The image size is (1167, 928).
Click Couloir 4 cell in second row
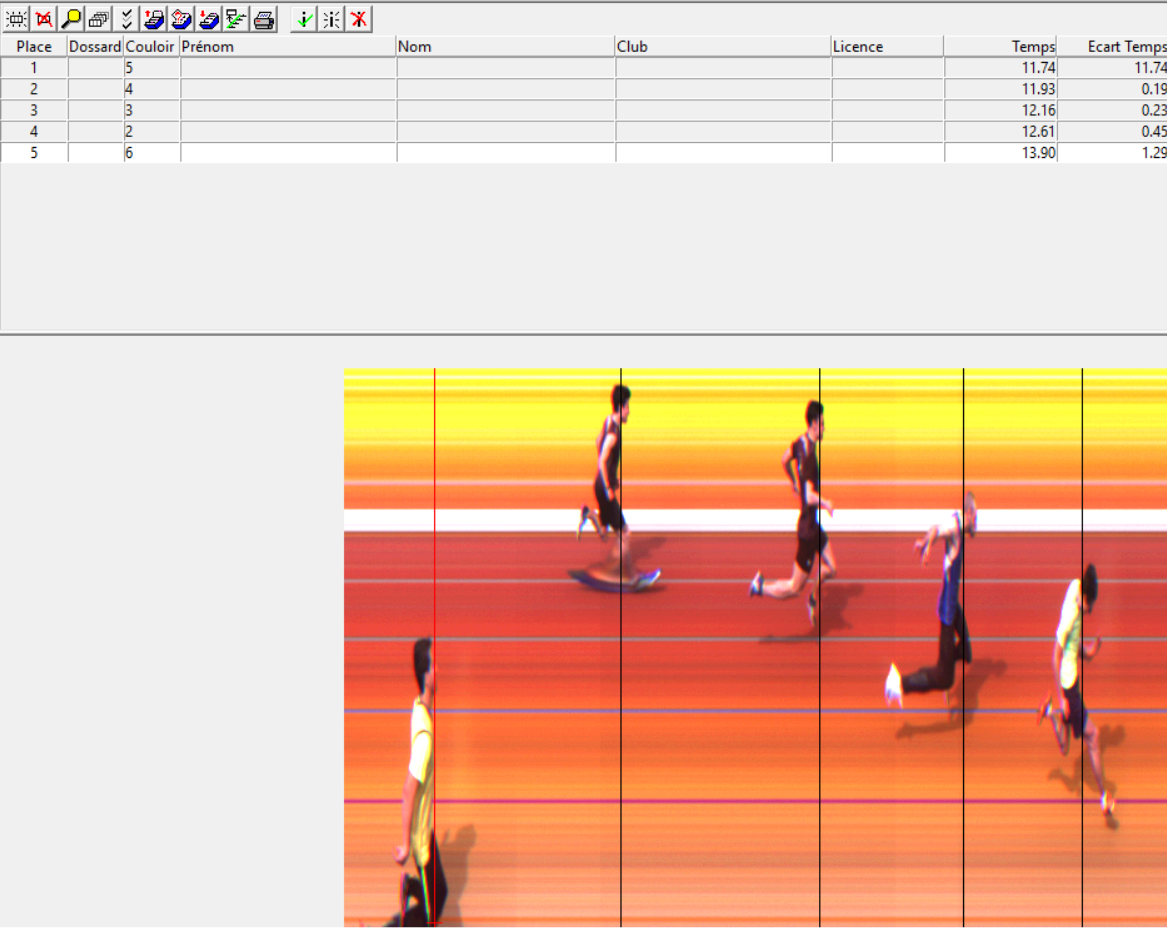[x=152, y=89]
